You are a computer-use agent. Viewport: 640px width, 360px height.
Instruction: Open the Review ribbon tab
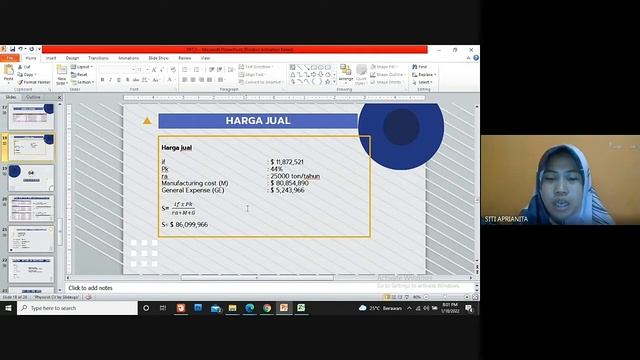pos(184,58)
